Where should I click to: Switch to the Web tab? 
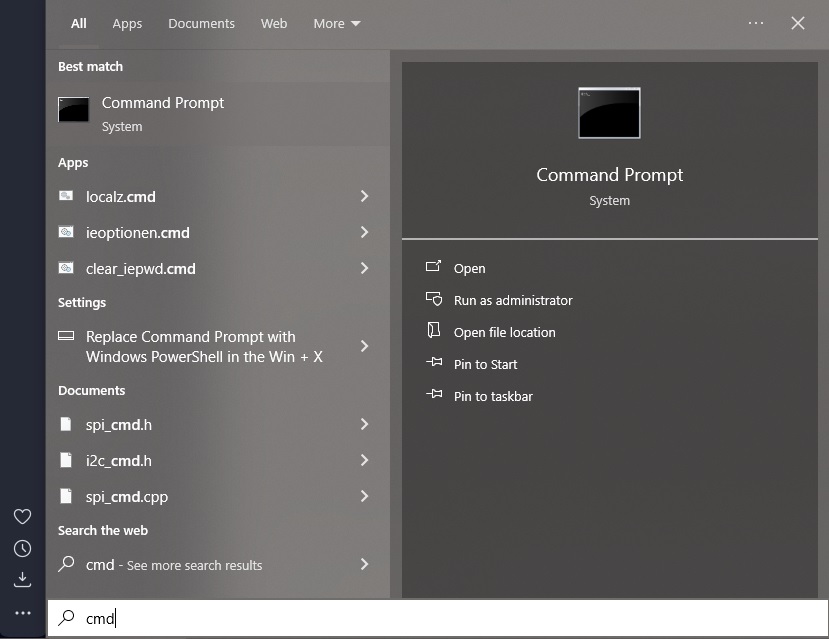tap(274, 23)
